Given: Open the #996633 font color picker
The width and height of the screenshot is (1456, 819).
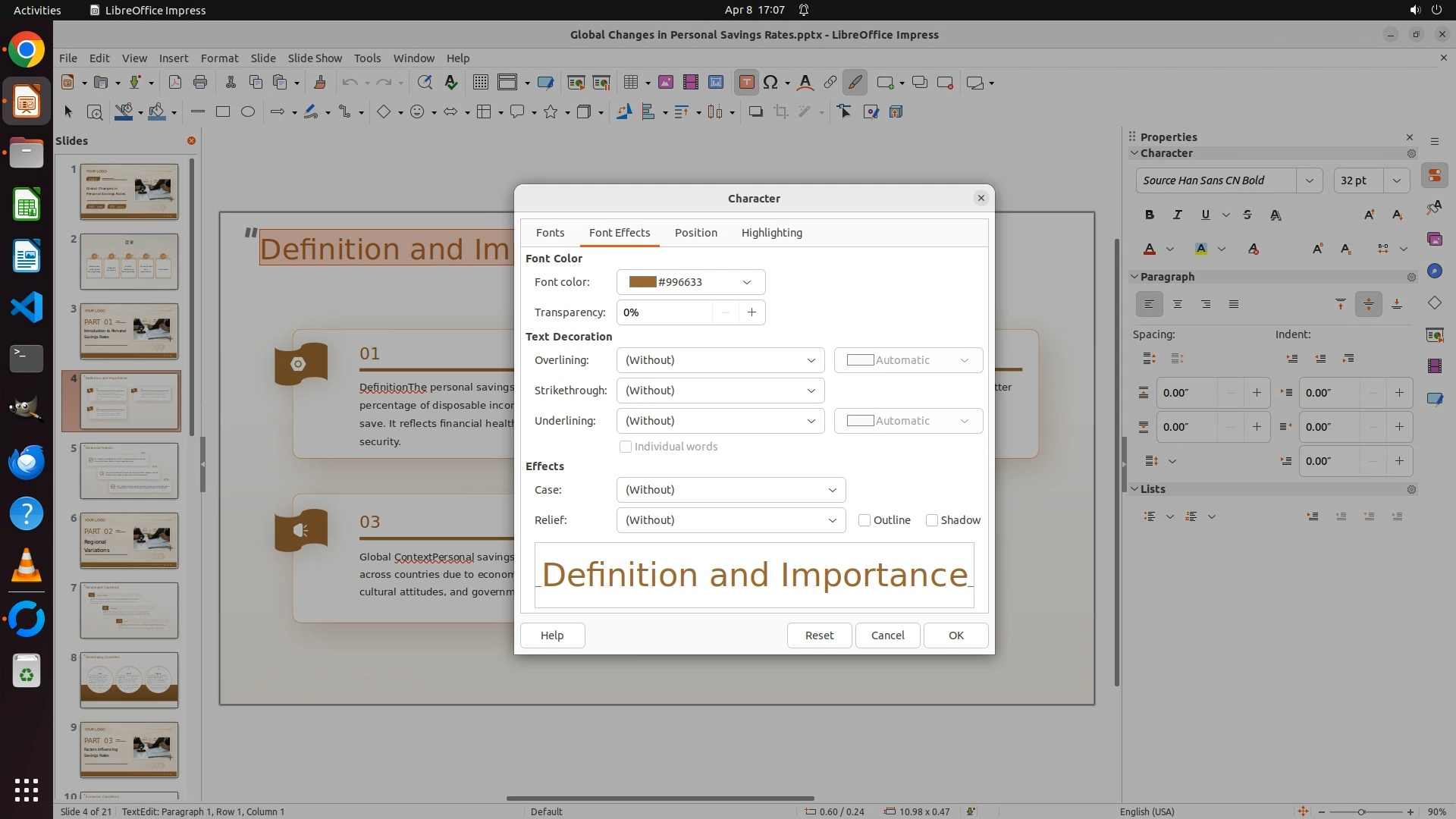Looking at the screenshot, I should click(690, 282).
